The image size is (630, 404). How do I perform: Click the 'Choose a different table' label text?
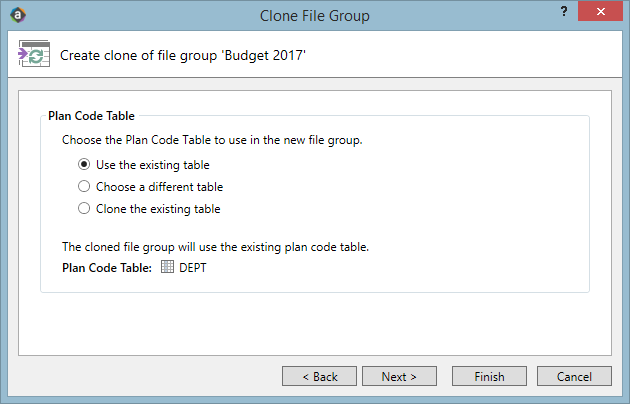pyautogui.click(x=160, y=187)
